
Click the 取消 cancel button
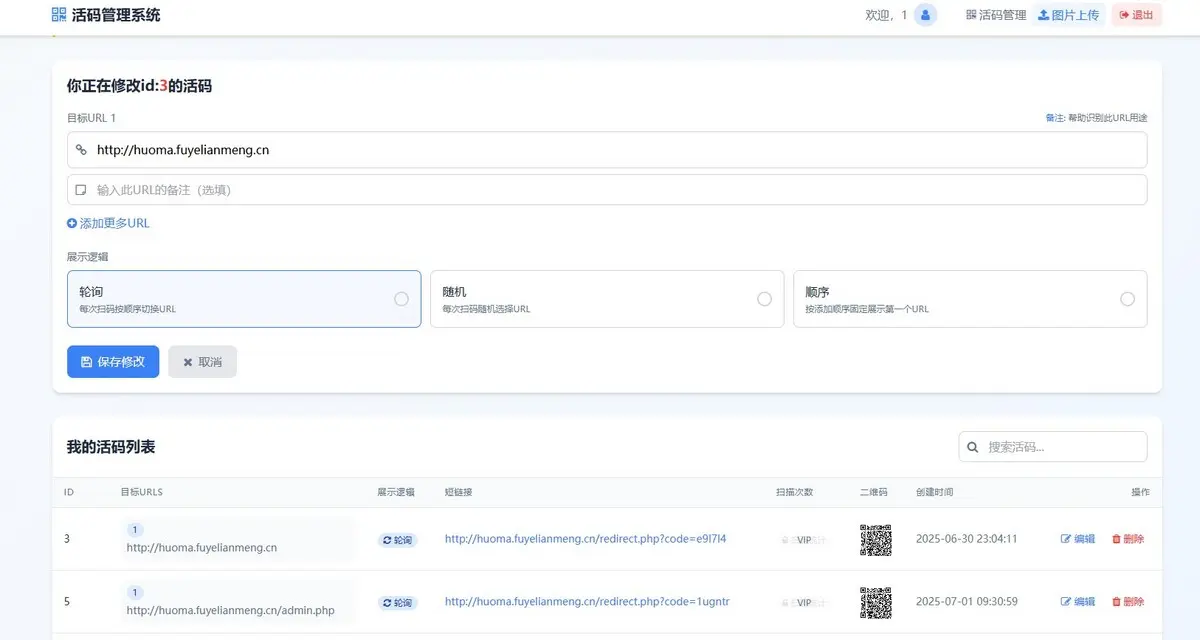[x=202, y=362]
